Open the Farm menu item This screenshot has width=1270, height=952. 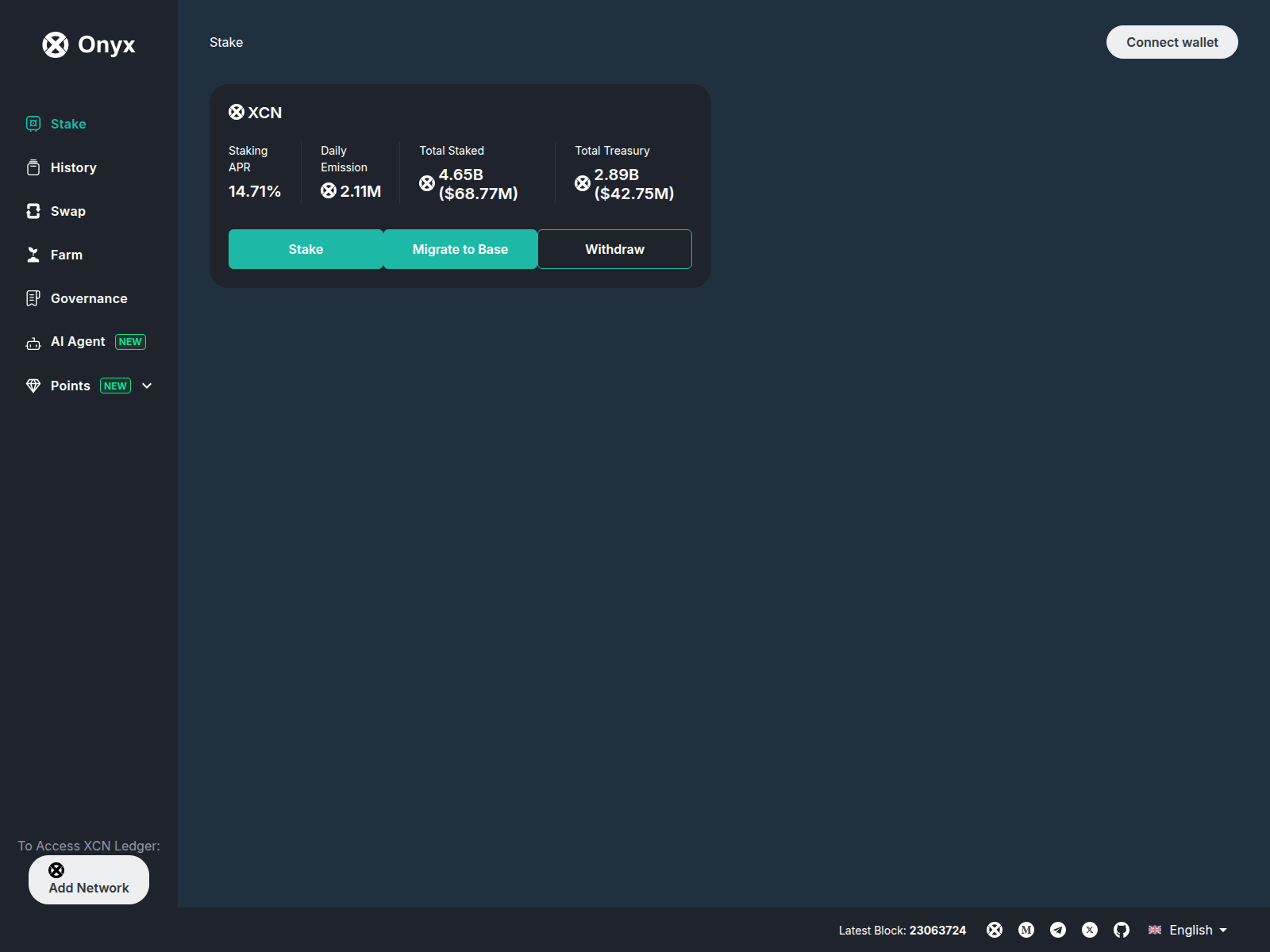pyautogui.click(x=67, y=255)
